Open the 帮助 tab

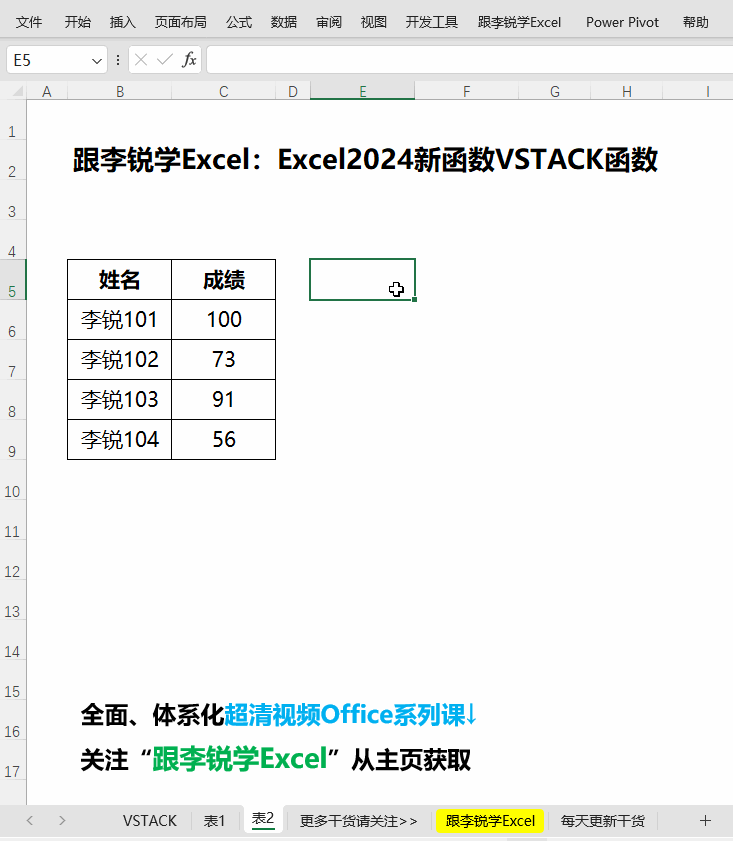pyautogui.click(x=695, y=22)
